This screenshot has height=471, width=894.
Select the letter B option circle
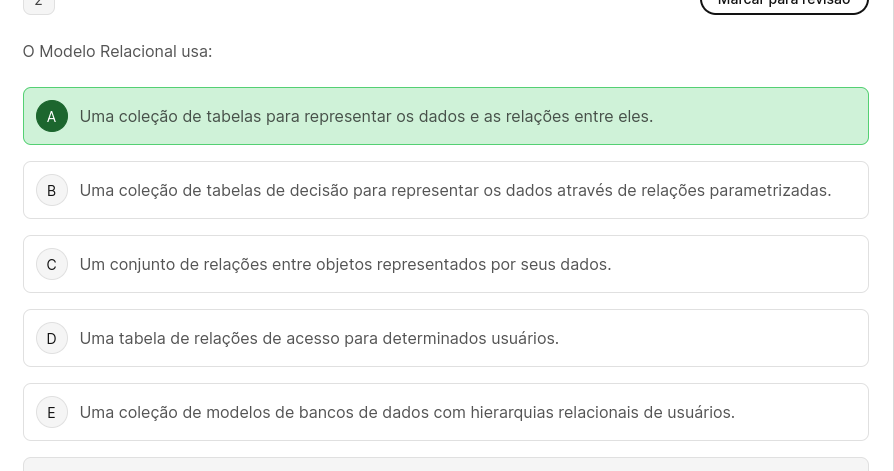[52, 190]
